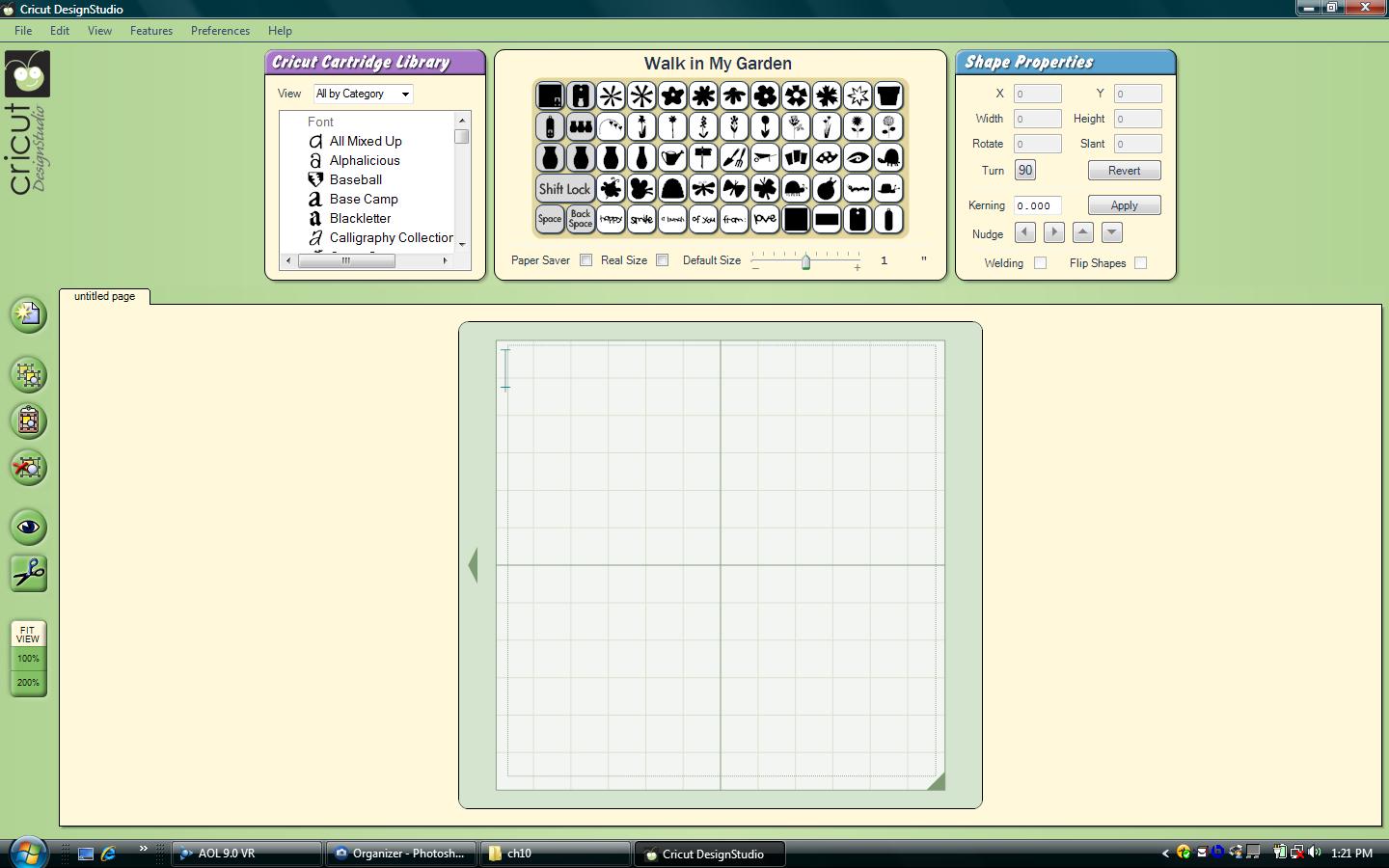Select the flower pot shape key
Image resolution: width=1389 pixels, height=868 pixels.
[888, 95]
